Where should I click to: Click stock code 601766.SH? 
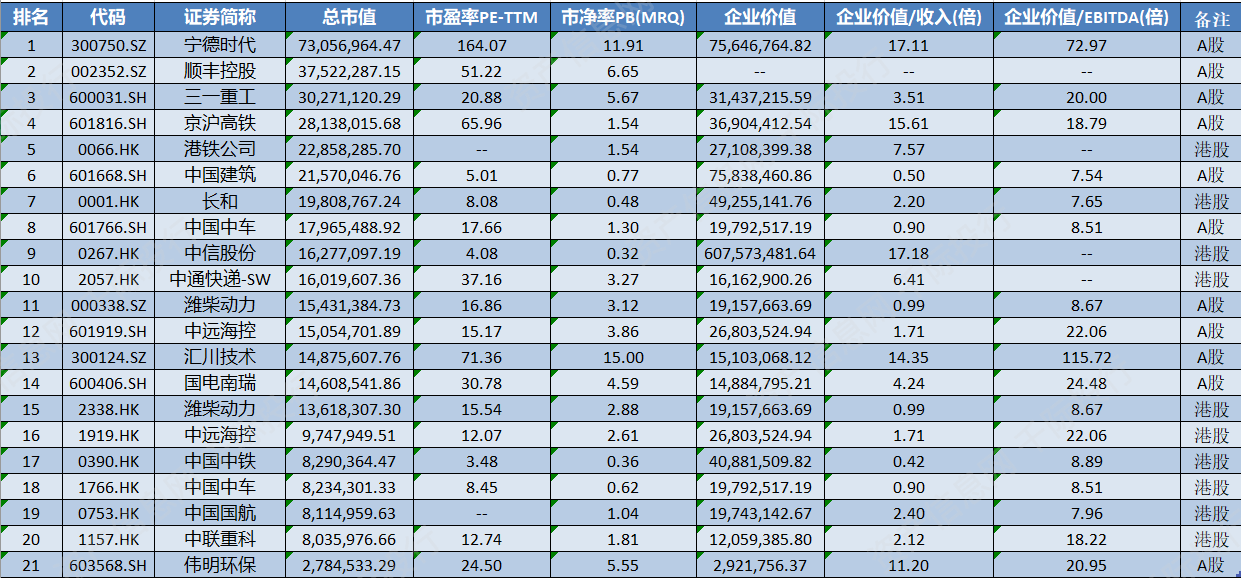[x=109, y=227]
